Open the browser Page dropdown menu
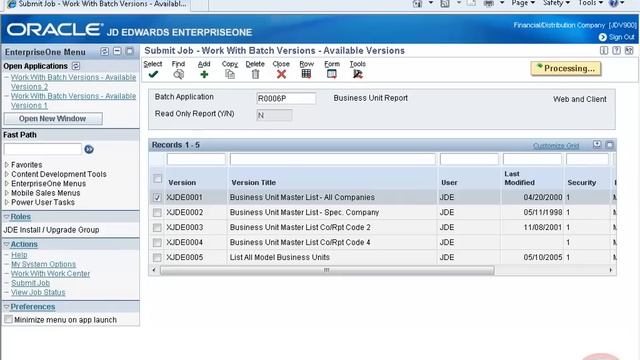This screenshot has width=640, height=360. click(x=523, y=3)
